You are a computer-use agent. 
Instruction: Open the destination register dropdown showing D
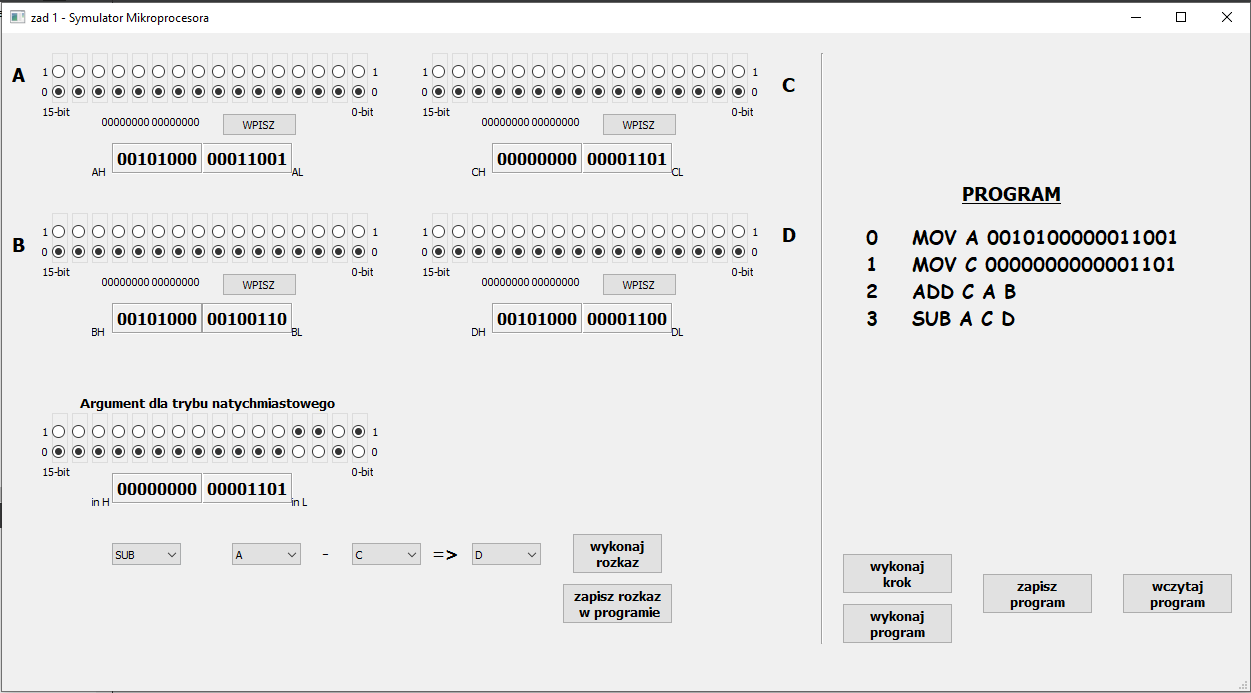tap(506, 553)
